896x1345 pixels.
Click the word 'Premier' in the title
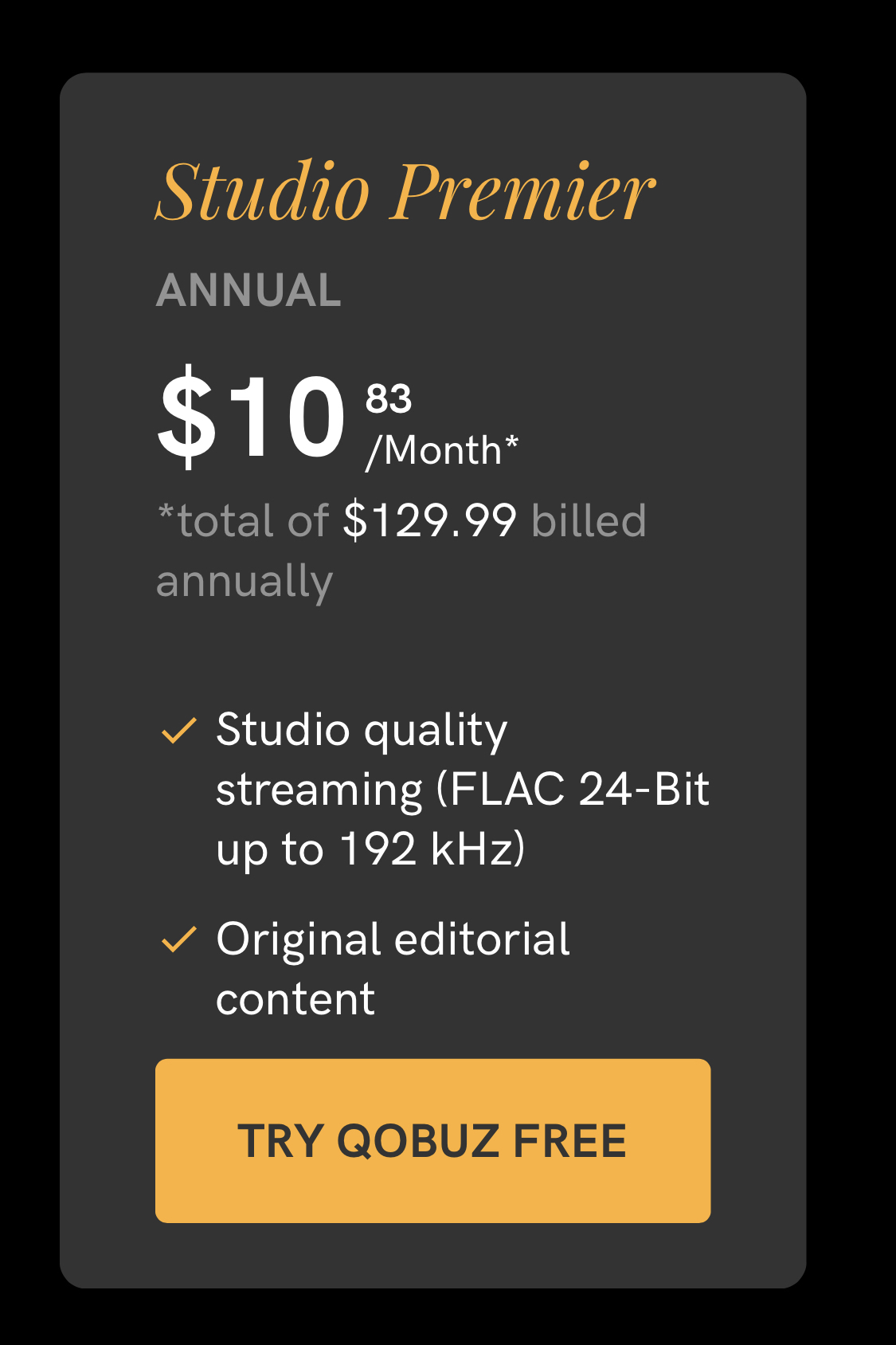[x=522, y=191]
